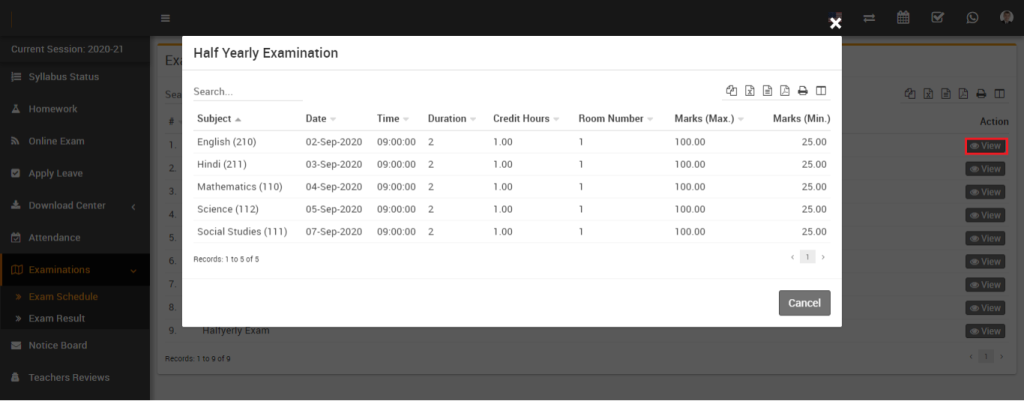Viewport: 1024px width, 401px height.
Task: Close the modal with the X icon
Action: (836, 22)
